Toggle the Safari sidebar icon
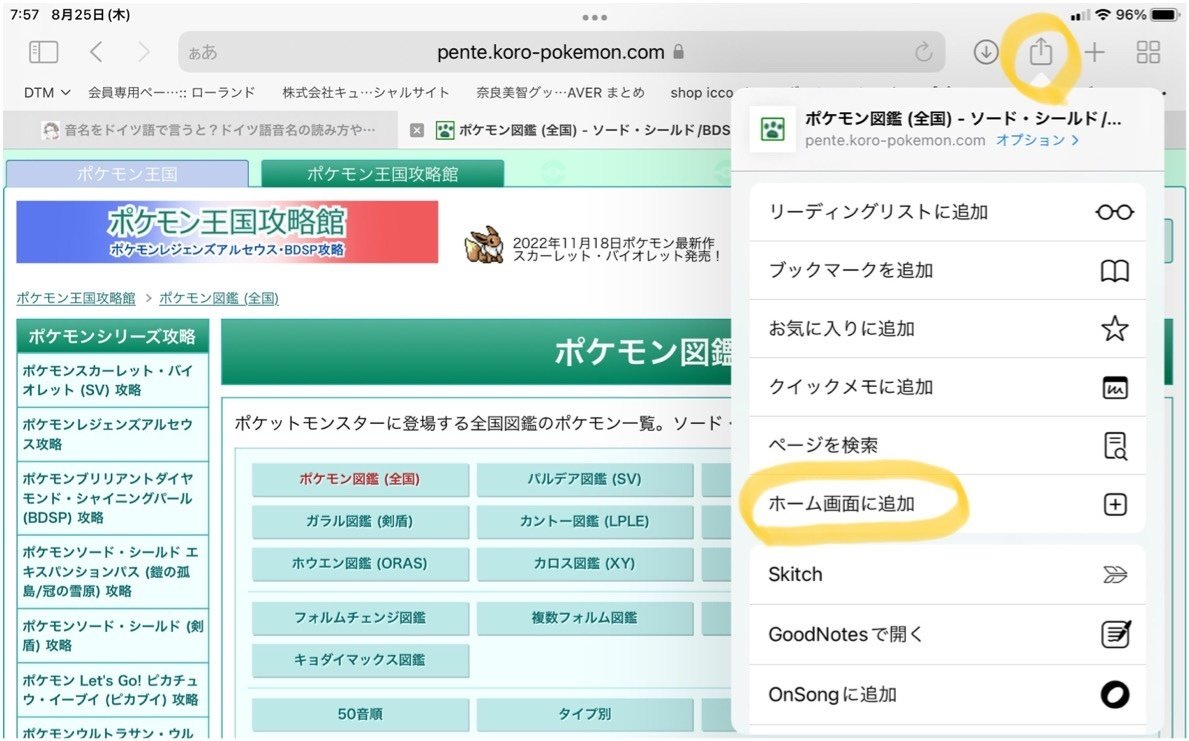The image size is (1189, 741). (x=43, y=52)
